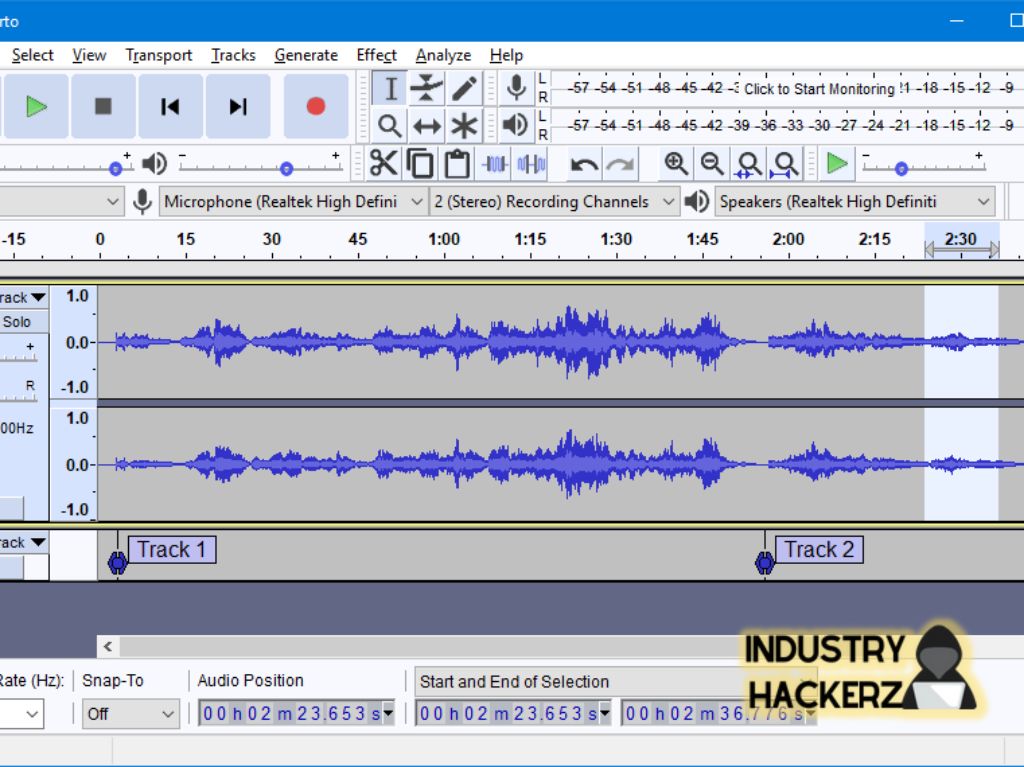Click the horizontal scrollbar left arrow
Viewport: 1024px width, 767px height.
(108, 647)
